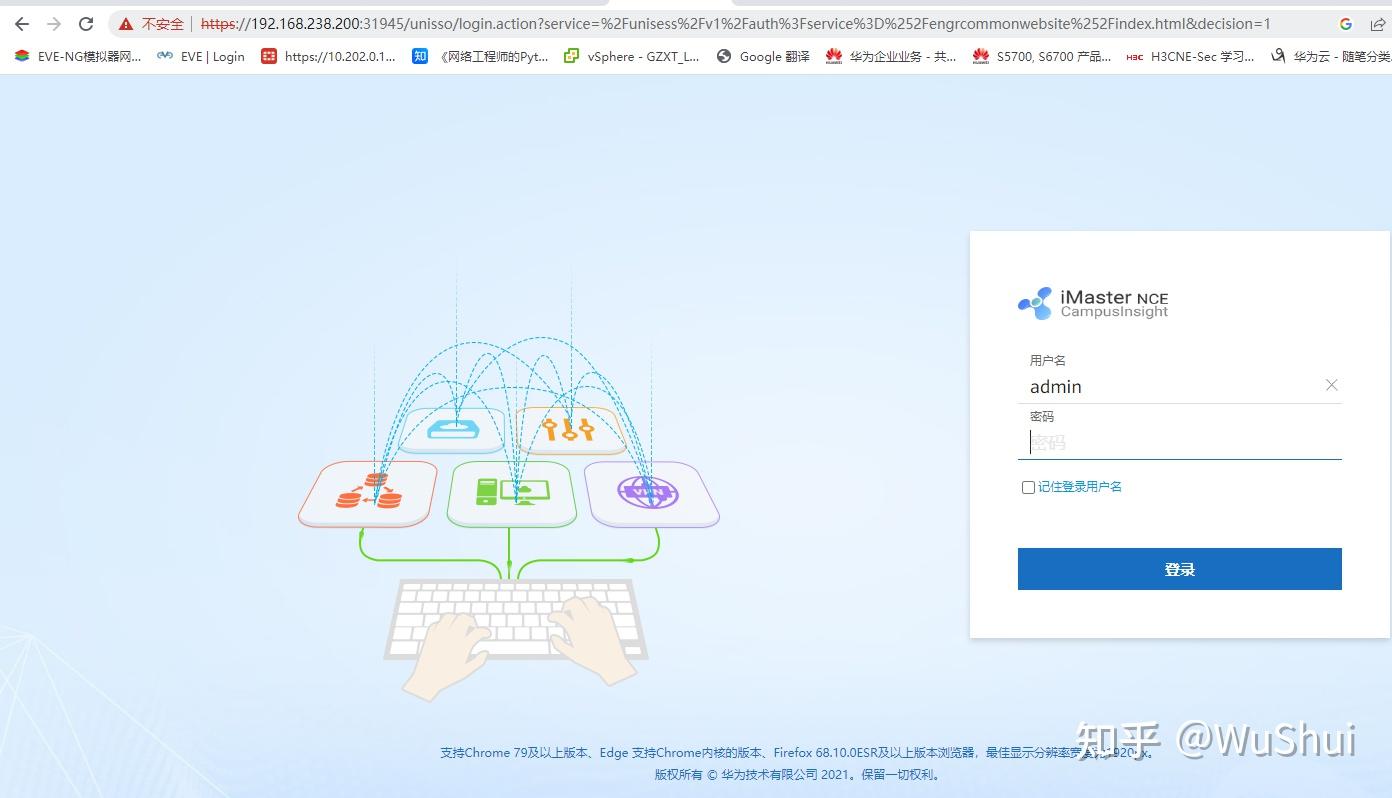The height and width of the screenshot is (798, 1392).
Task: Reload the login page
Action: (86, 23)
